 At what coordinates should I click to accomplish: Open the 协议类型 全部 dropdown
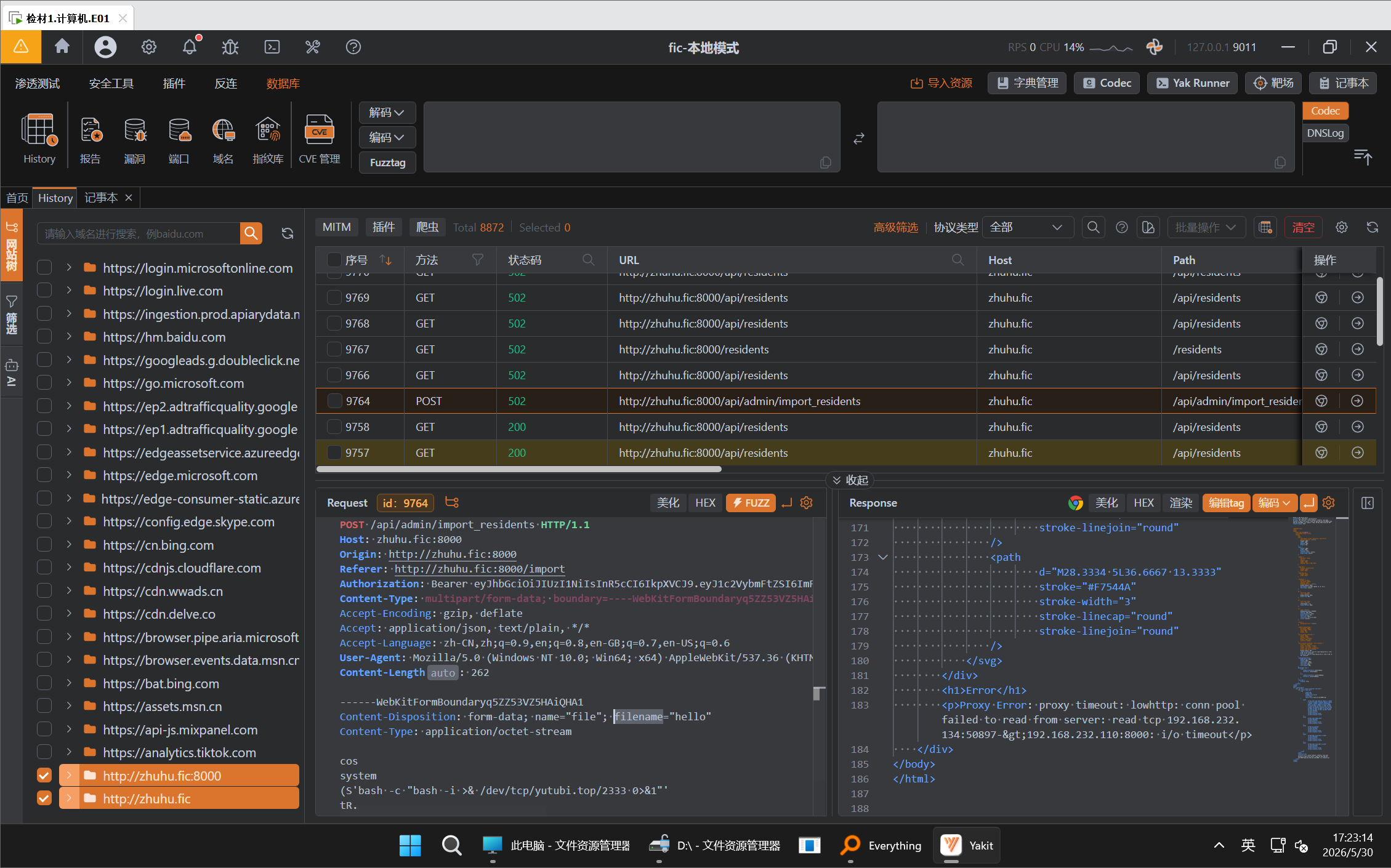point(1027,227)
